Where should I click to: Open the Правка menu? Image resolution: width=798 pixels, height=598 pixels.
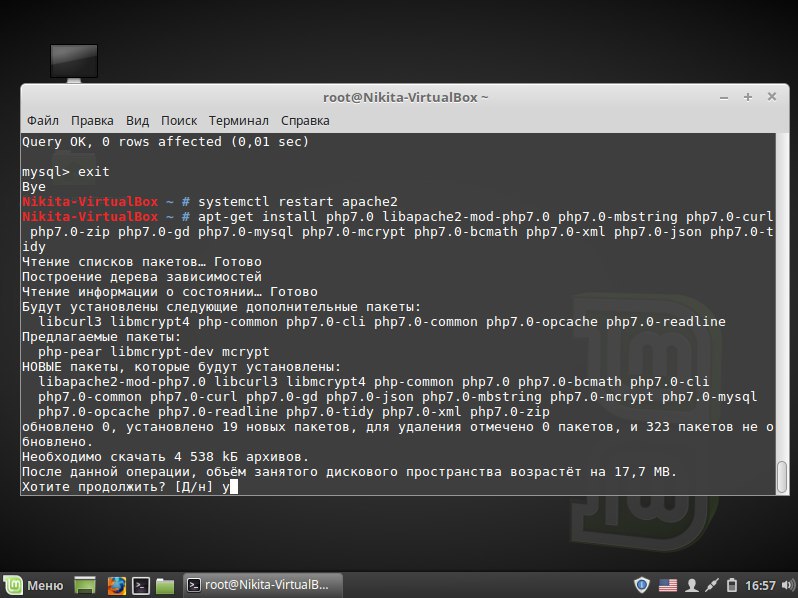tap(92, 121)
